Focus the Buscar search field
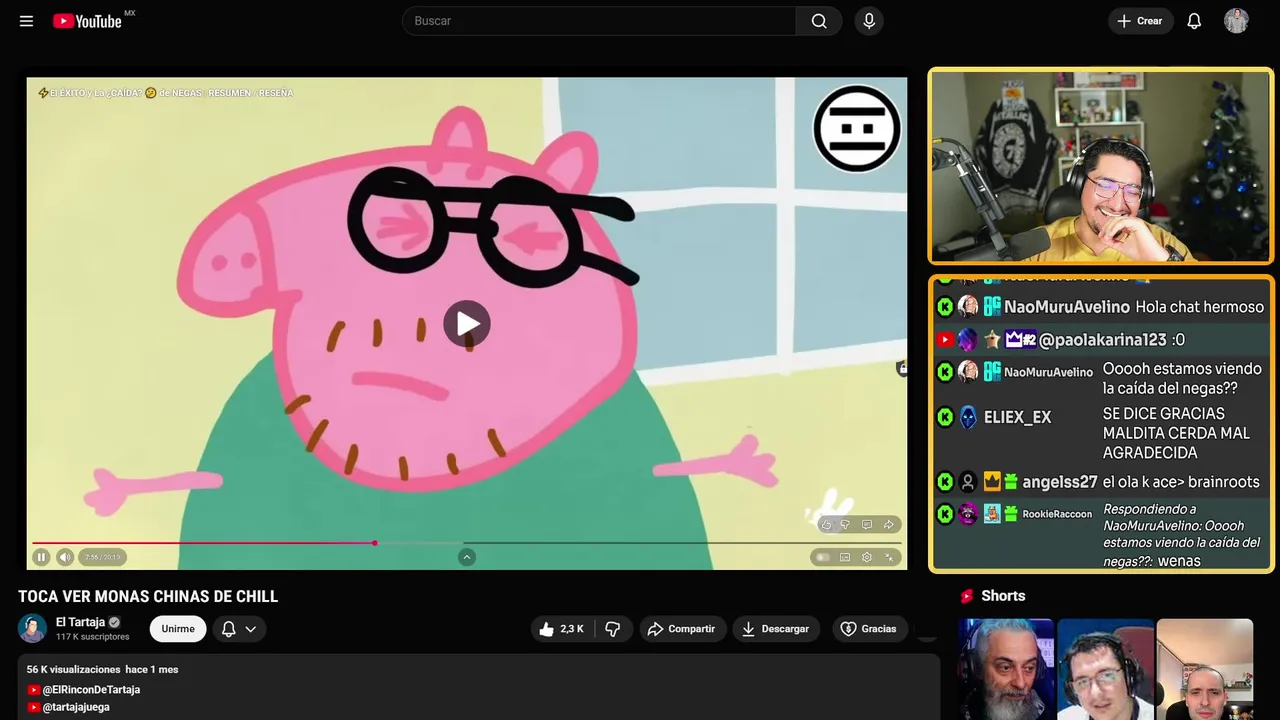The height and width of the screenshot is (720, 1280). point(599,21)
